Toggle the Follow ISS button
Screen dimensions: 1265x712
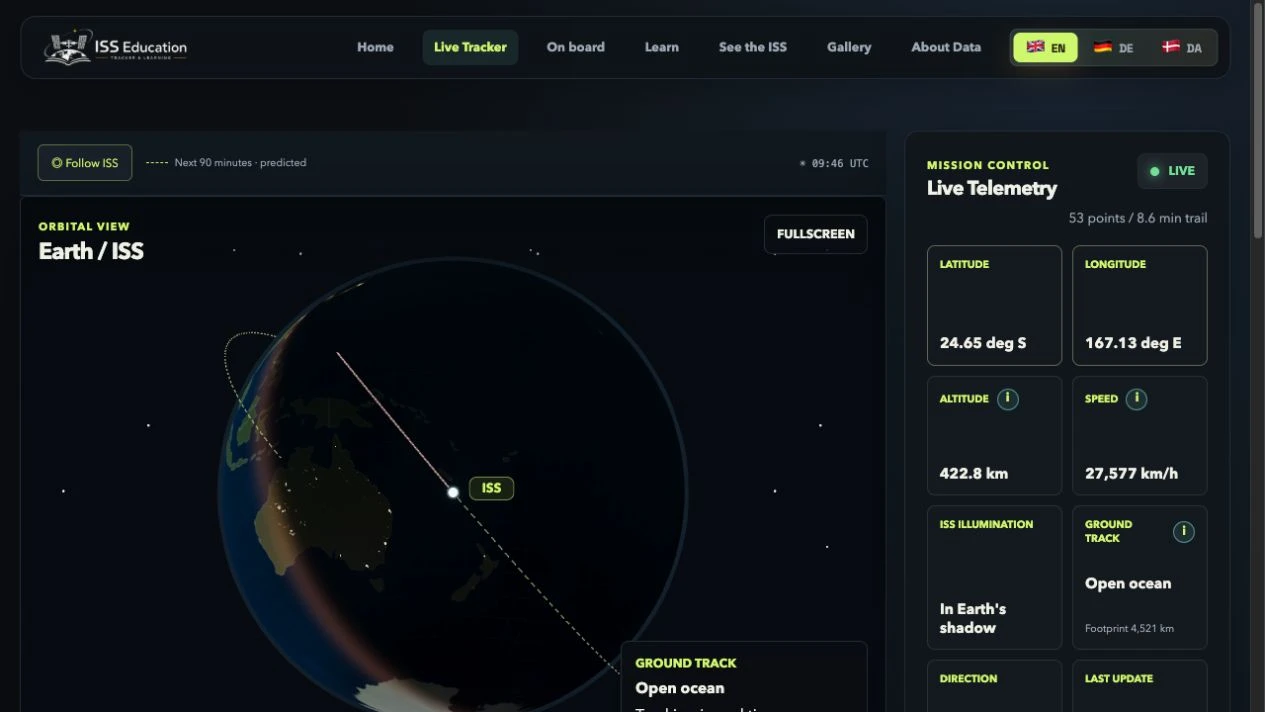[85, 163]
